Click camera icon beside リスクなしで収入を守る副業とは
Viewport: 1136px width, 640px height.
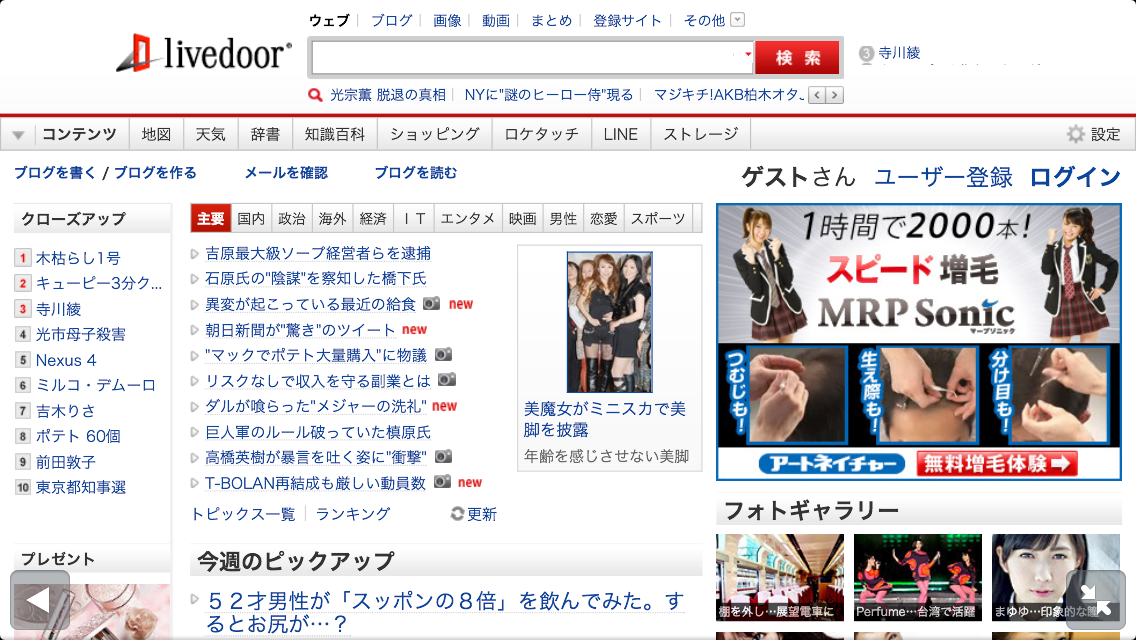click(x=447, y=379)
